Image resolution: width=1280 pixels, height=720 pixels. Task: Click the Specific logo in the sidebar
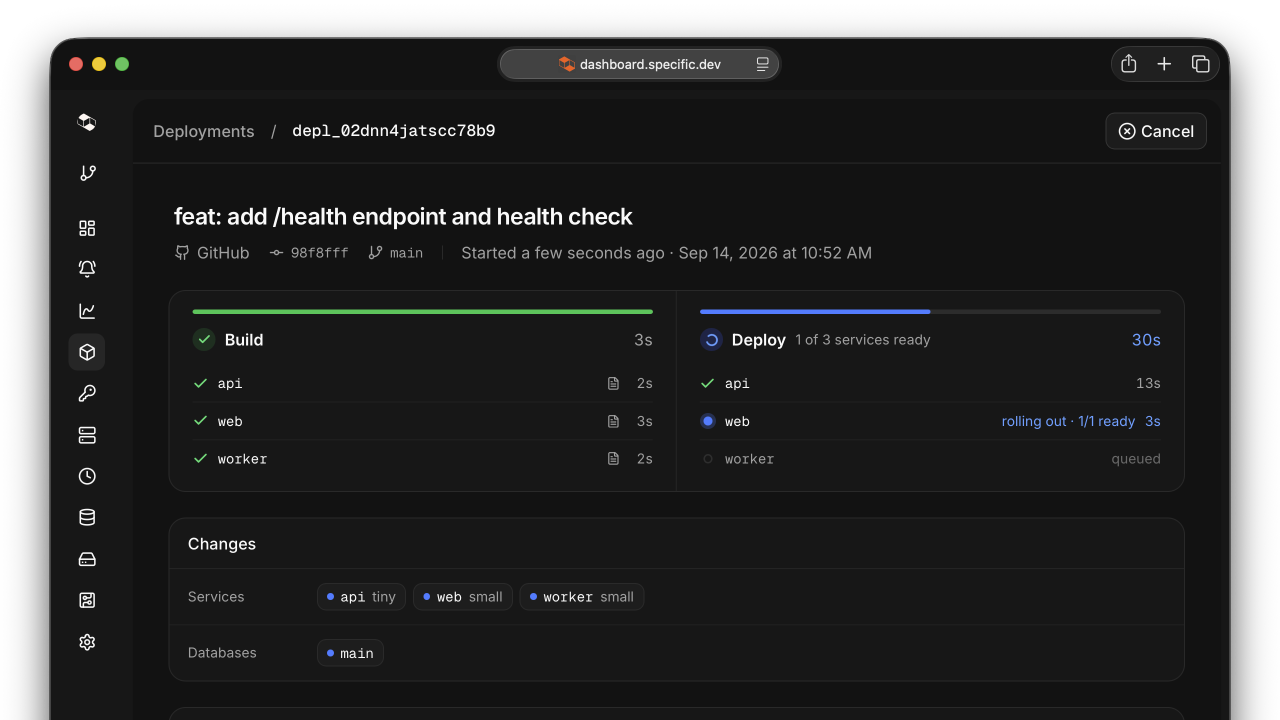[87, 122]
